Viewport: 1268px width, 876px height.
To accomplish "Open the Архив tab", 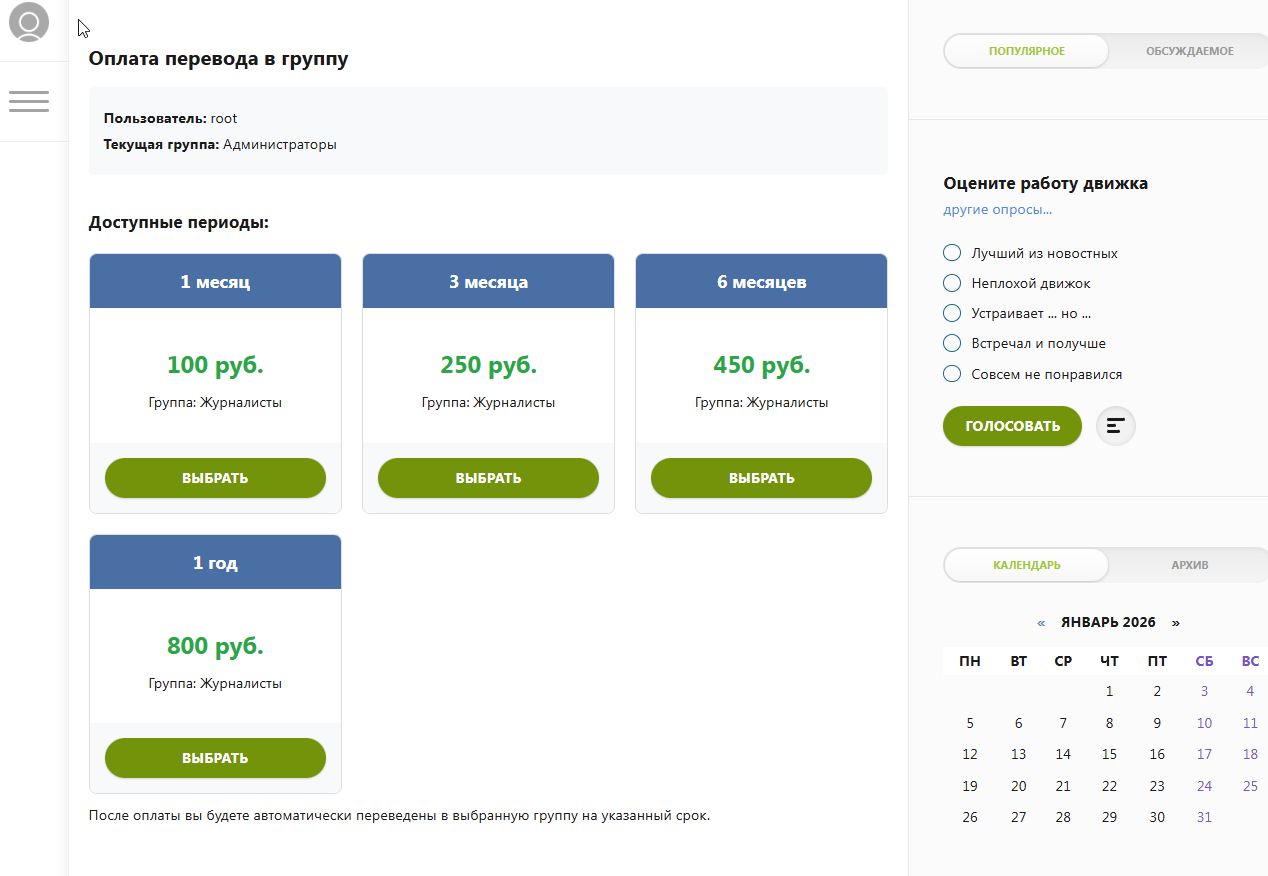I will (x=1189, y=565).
